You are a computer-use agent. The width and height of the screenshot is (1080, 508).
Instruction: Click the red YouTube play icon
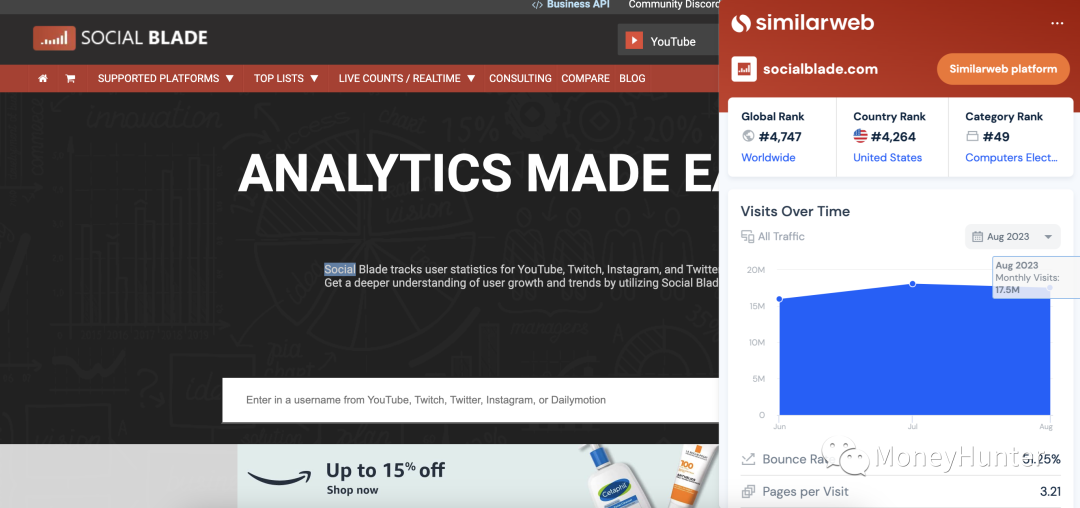coord(634,41)
